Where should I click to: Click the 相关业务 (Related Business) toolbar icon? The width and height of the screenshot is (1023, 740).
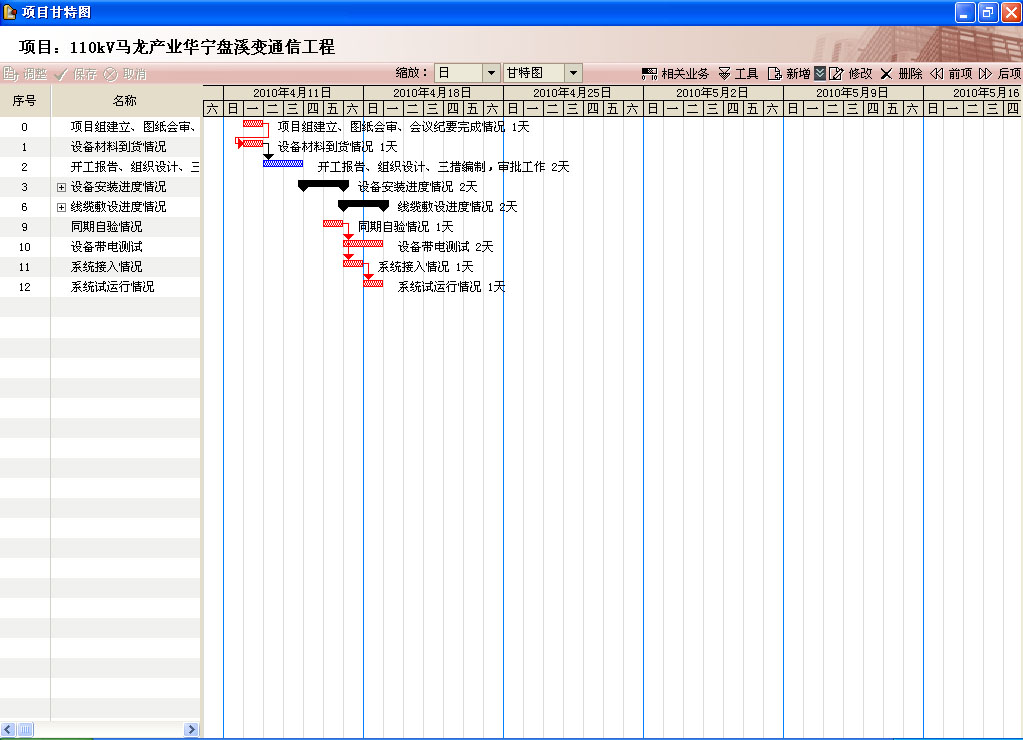(650, 74)
